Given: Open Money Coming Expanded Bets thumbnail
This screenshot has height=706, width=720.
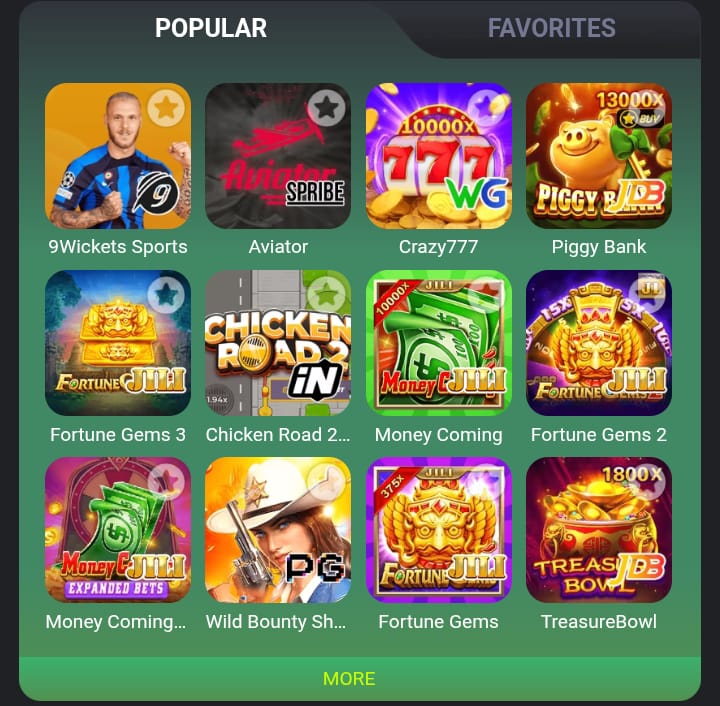Looking at the screenshot, I should (118, 530).
